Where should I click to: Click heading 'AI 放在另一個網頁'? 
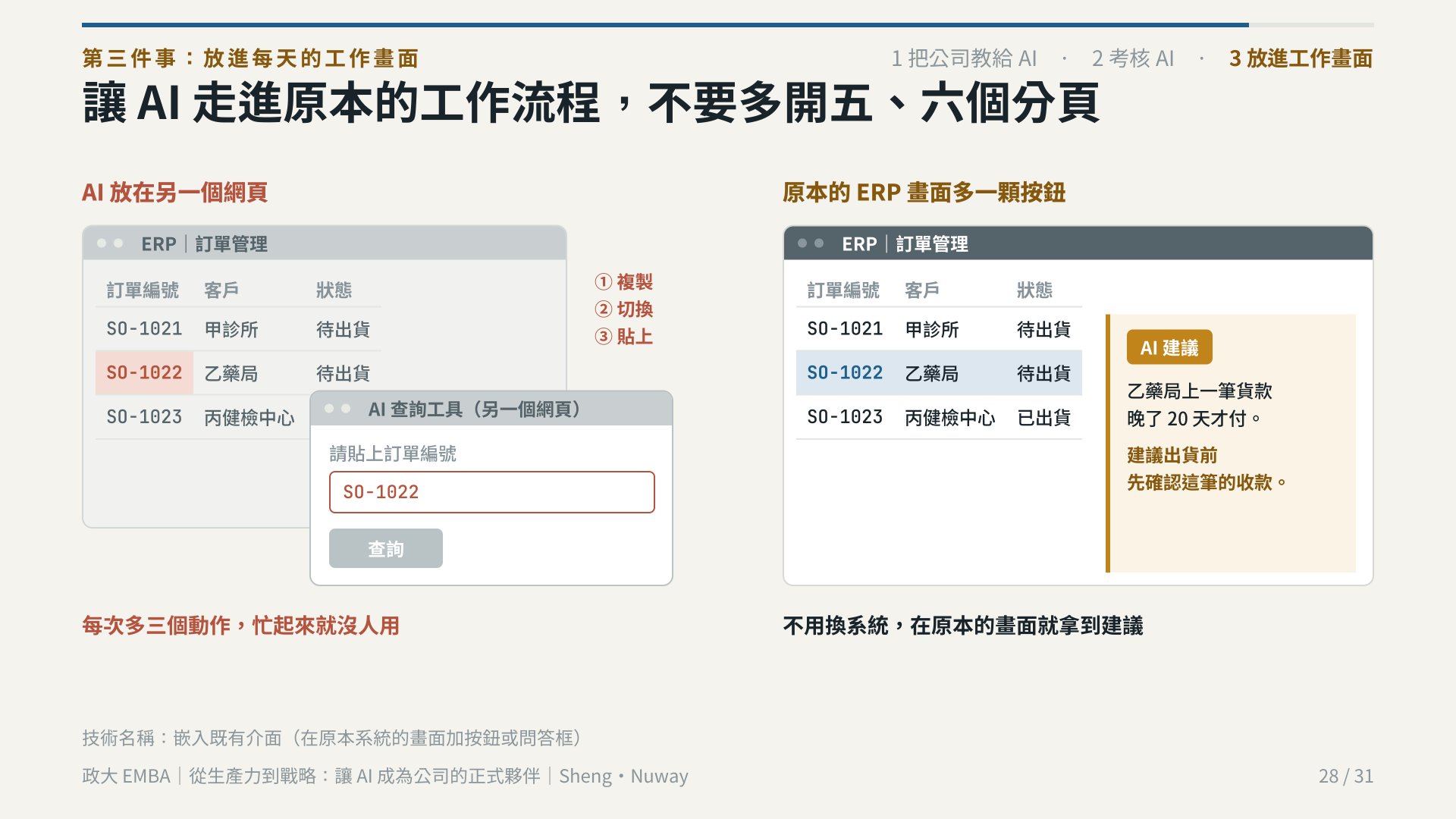(x=174, y=192)
